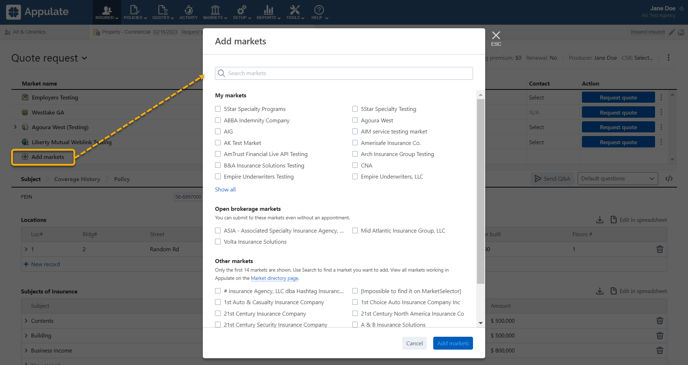Check Agoura West market
The image size is (688, 365).
coord(355,120)
